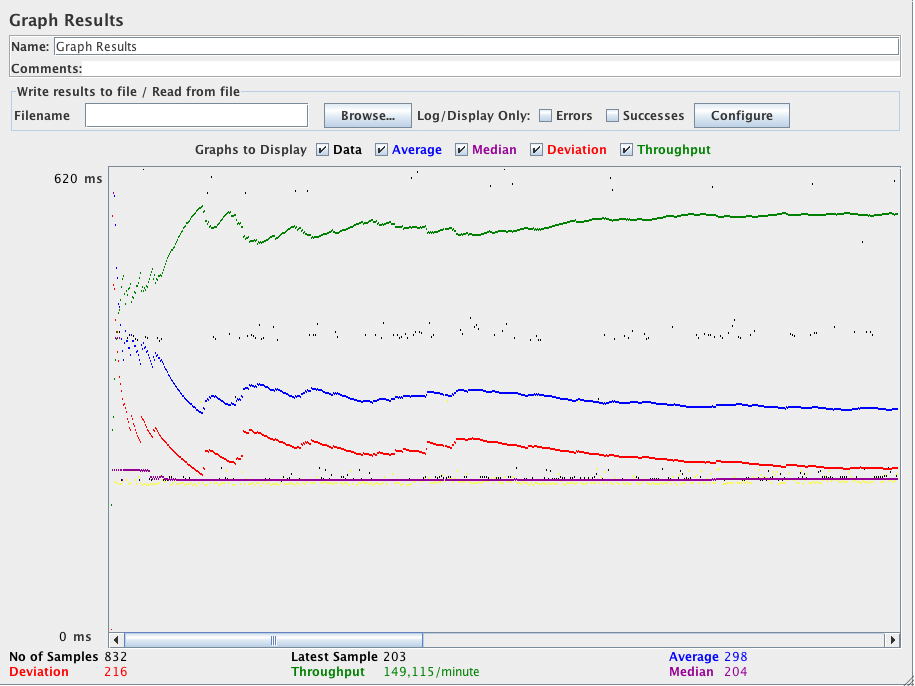The width and height of the screenshot is (915, 686).
Task: Open the Configure results dialog
Action: click(x=741, y=114)
